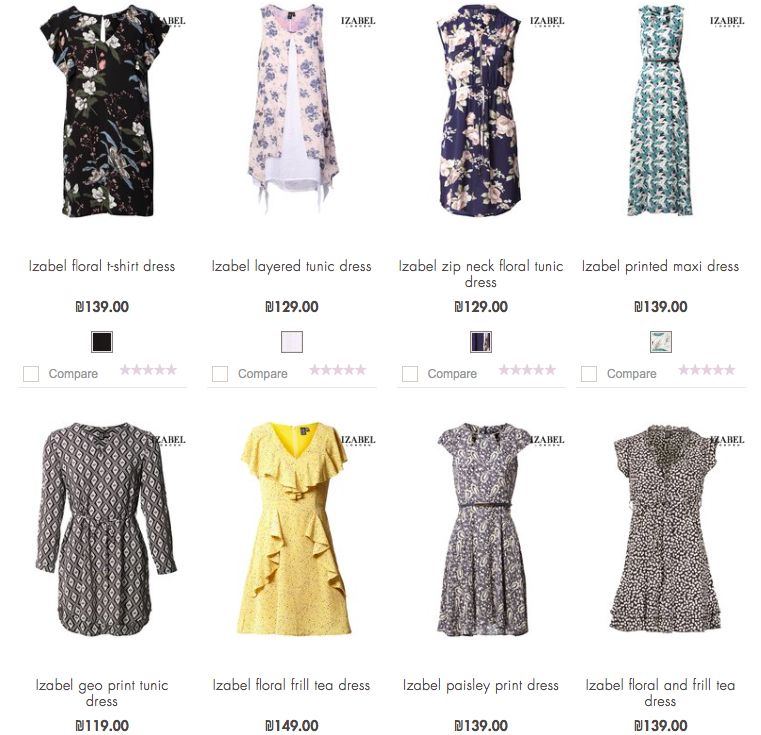Screen dimensions: 761x735
Task: Open Izabel paisley print dress title link
Action: click(x=481, y=685)
